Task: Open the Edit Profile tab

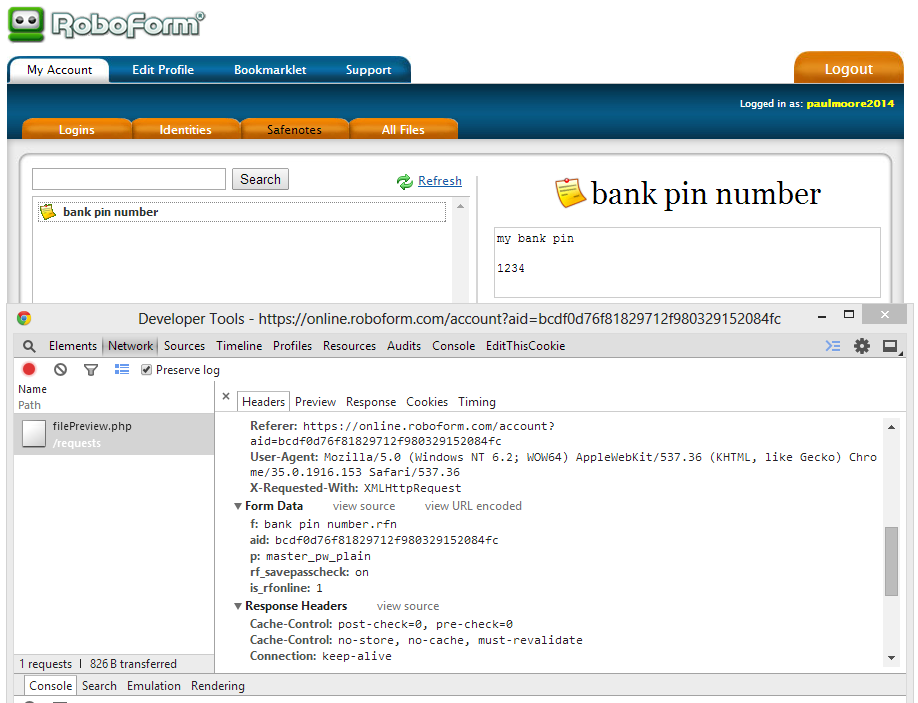Action: (163, 70)
